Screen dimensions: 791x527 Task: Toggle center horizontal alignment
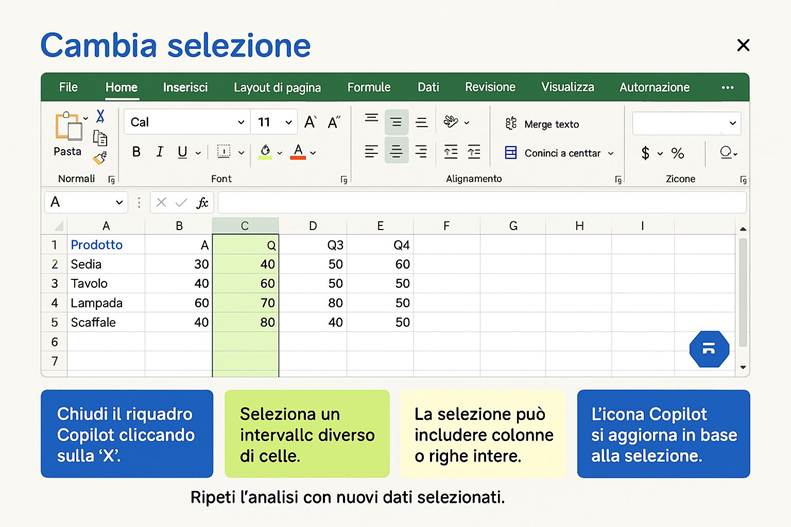[x=397, y=151]
